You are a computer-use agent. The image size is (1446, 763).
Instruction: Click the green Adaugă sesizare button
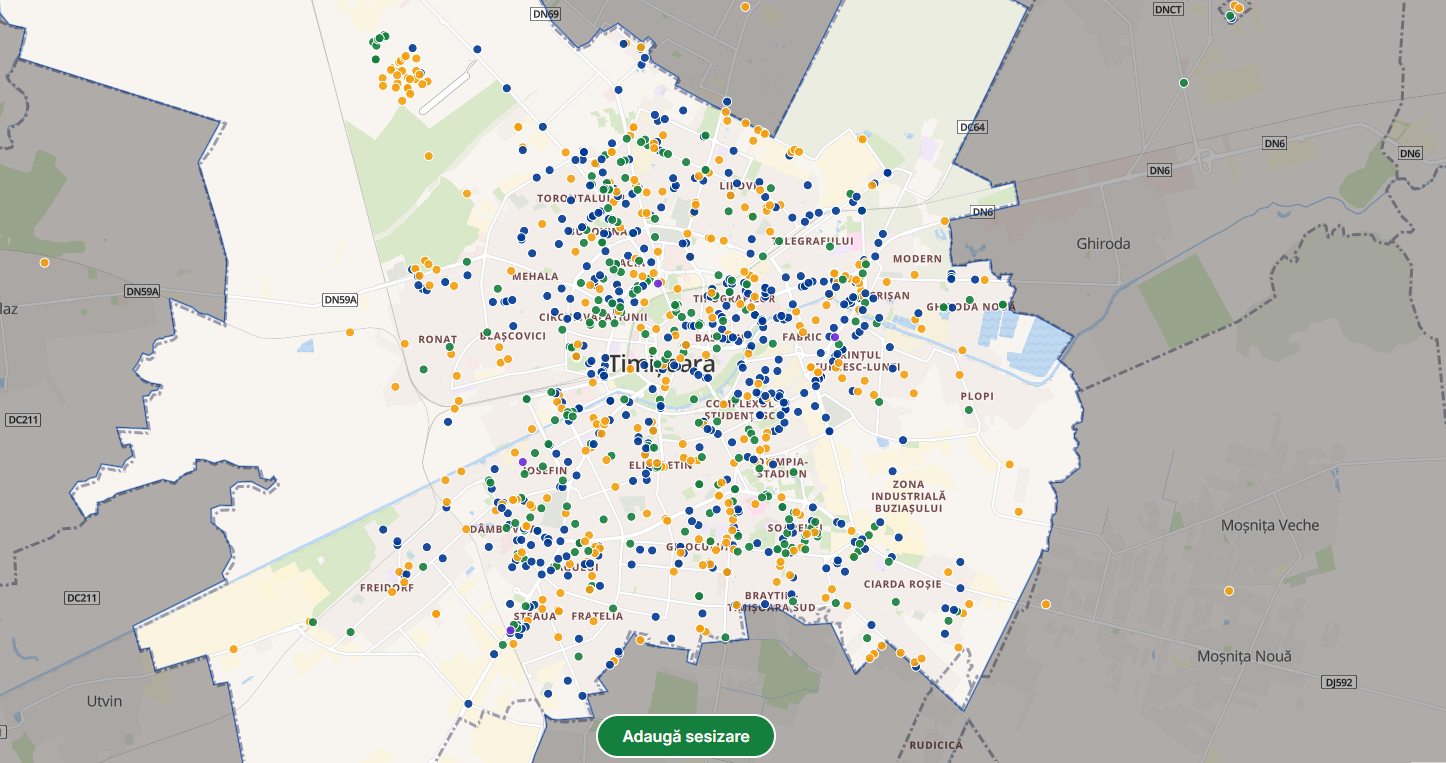click(685, 736)
